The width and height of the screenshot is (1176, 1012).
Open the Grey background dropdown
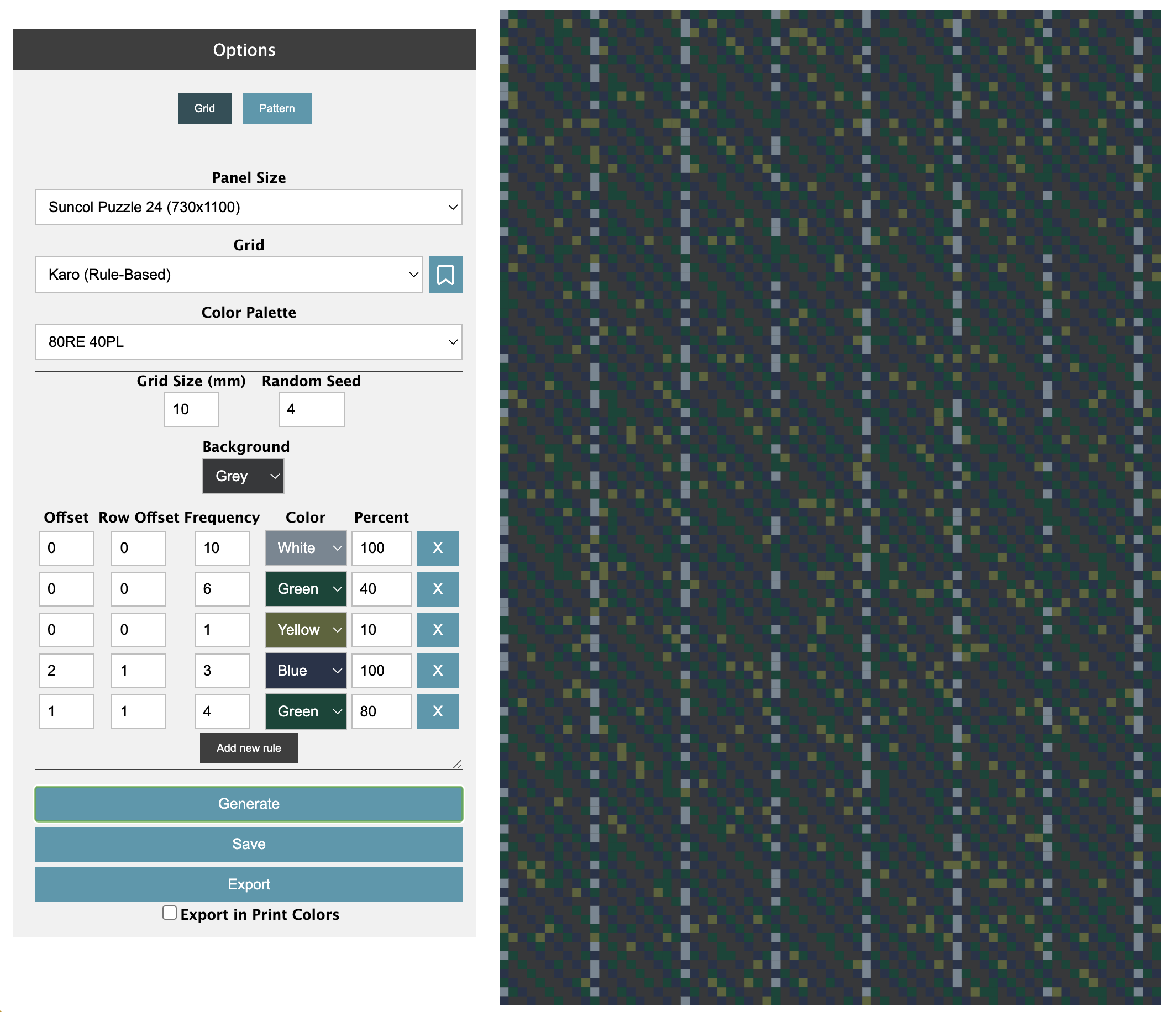pyautogui.click(x=243, y=476)
